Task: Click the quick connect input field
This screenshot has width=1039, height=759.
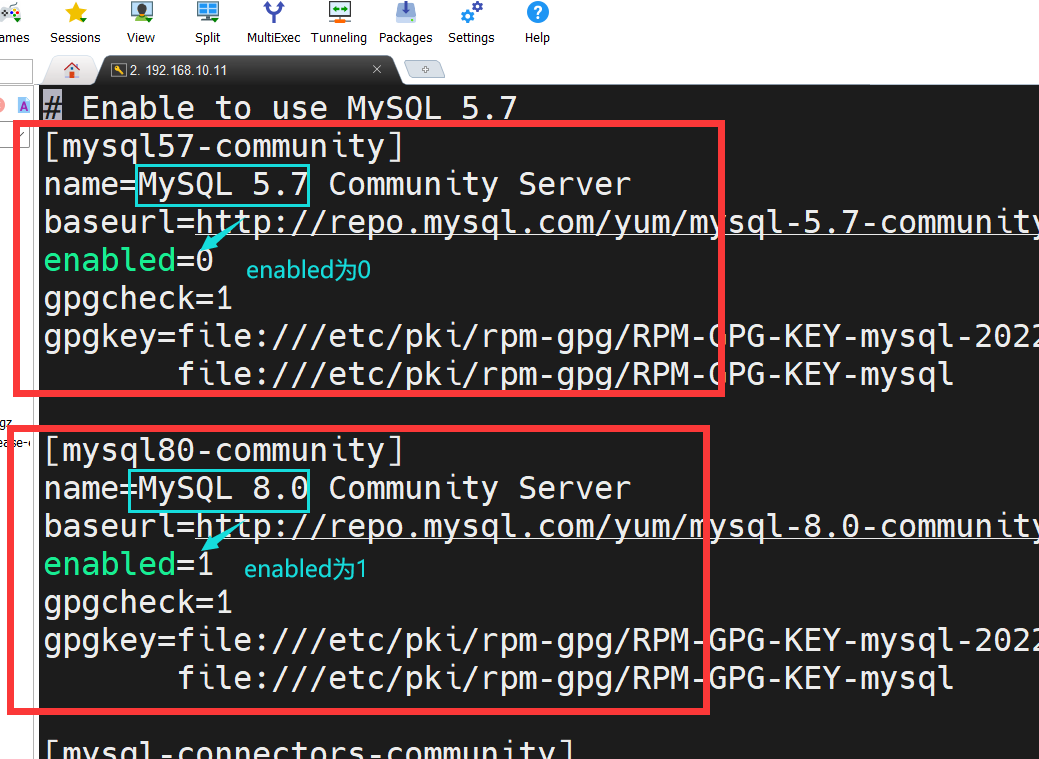Action: coord(16,70)
